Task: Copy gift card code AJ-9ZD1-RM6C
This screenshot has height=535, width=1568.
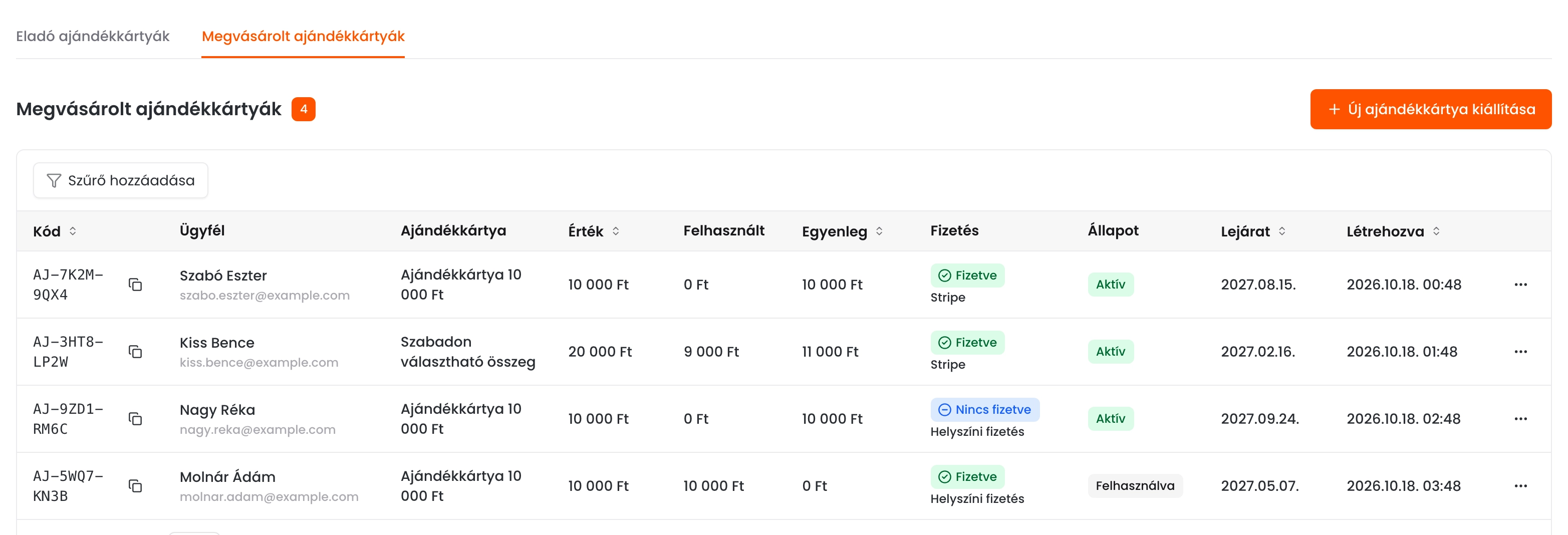Action: coord(135,419)
